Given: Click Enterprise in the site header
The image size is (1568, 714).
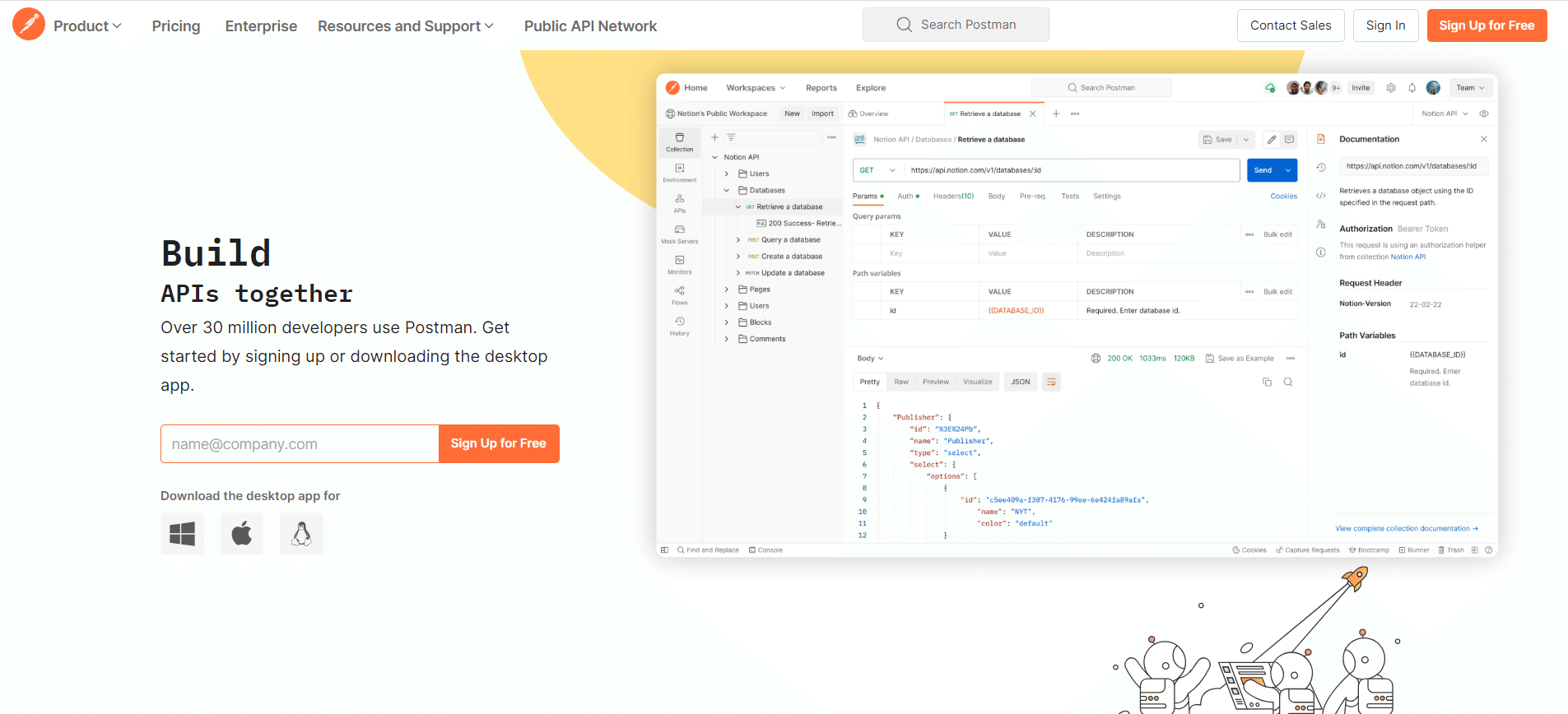Looking at the screenshot, I should coord(261,25).
